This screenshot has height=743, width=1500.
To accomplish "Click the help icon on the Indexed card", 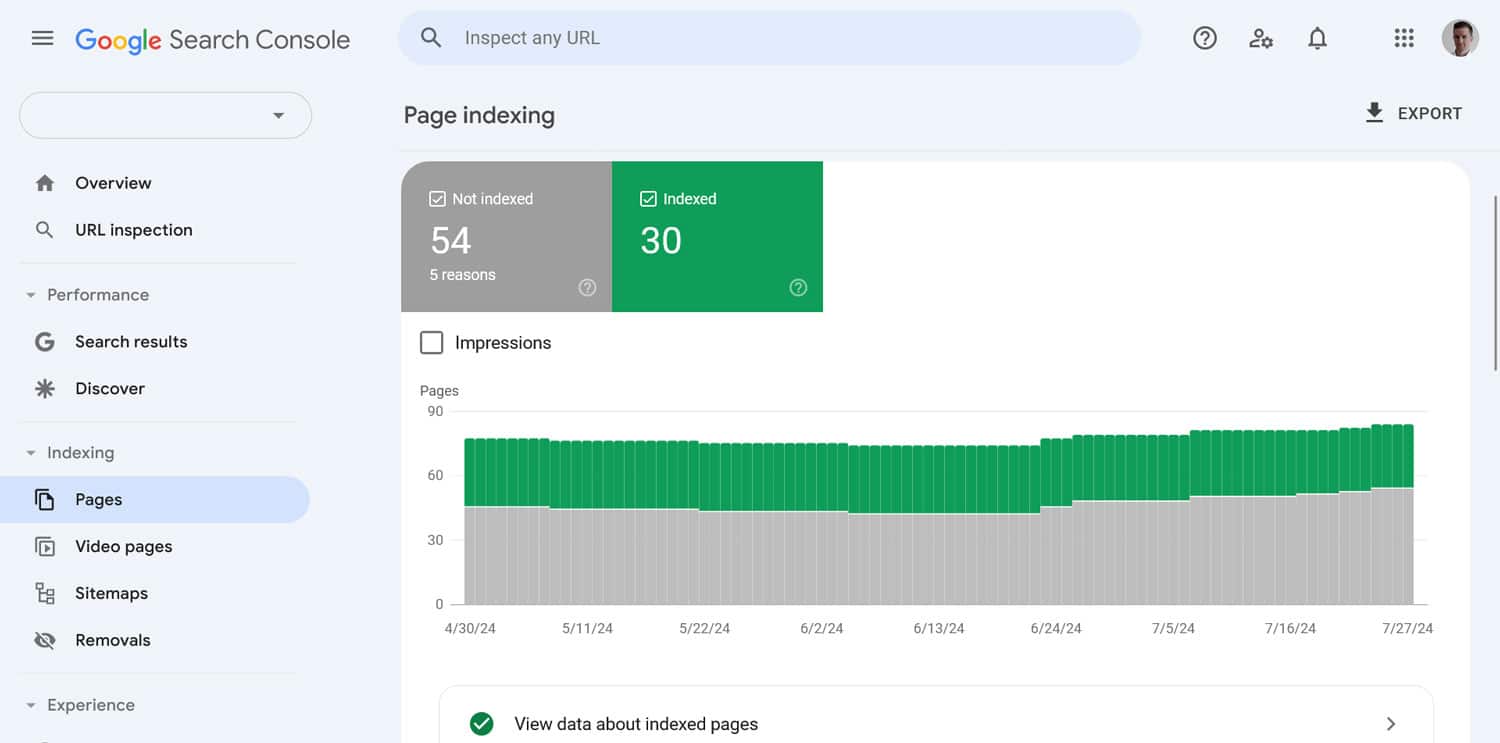I will [798, 287].
